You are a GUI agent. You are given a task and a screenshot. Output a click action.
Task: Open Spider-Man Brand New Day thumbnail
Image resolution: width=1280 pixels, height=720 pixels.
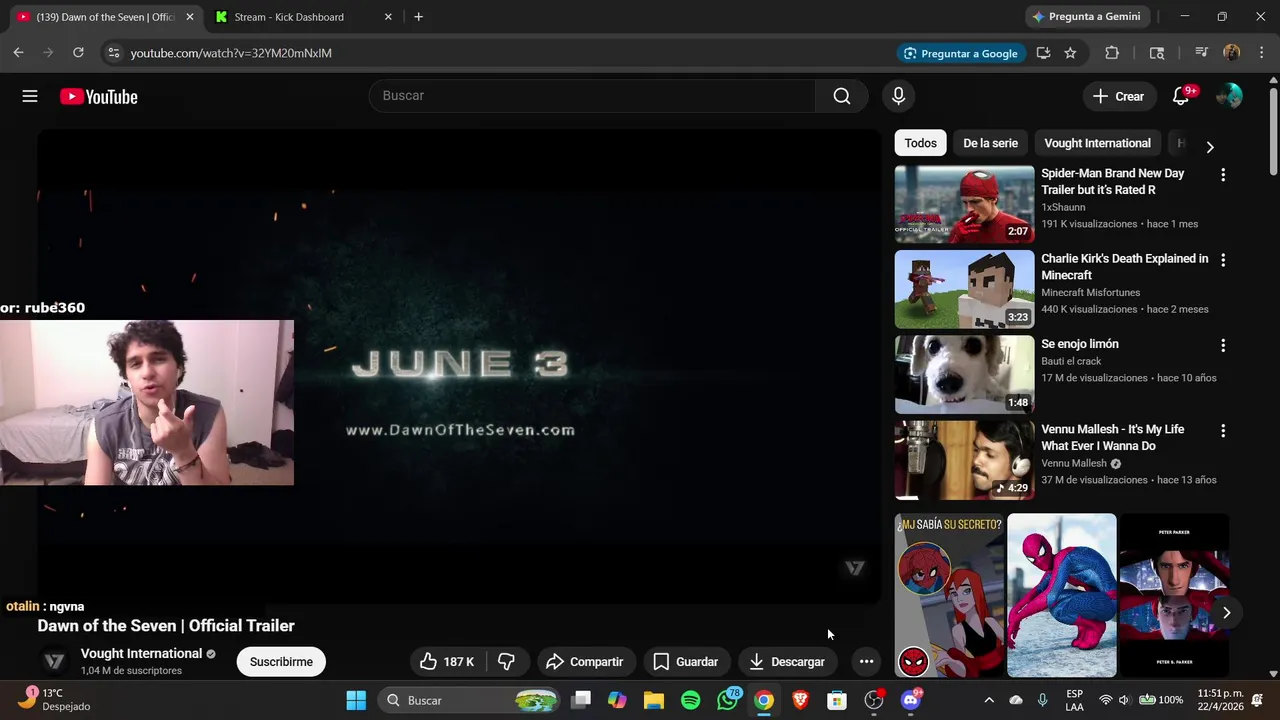pyautogui.click(x=964, y=204)
